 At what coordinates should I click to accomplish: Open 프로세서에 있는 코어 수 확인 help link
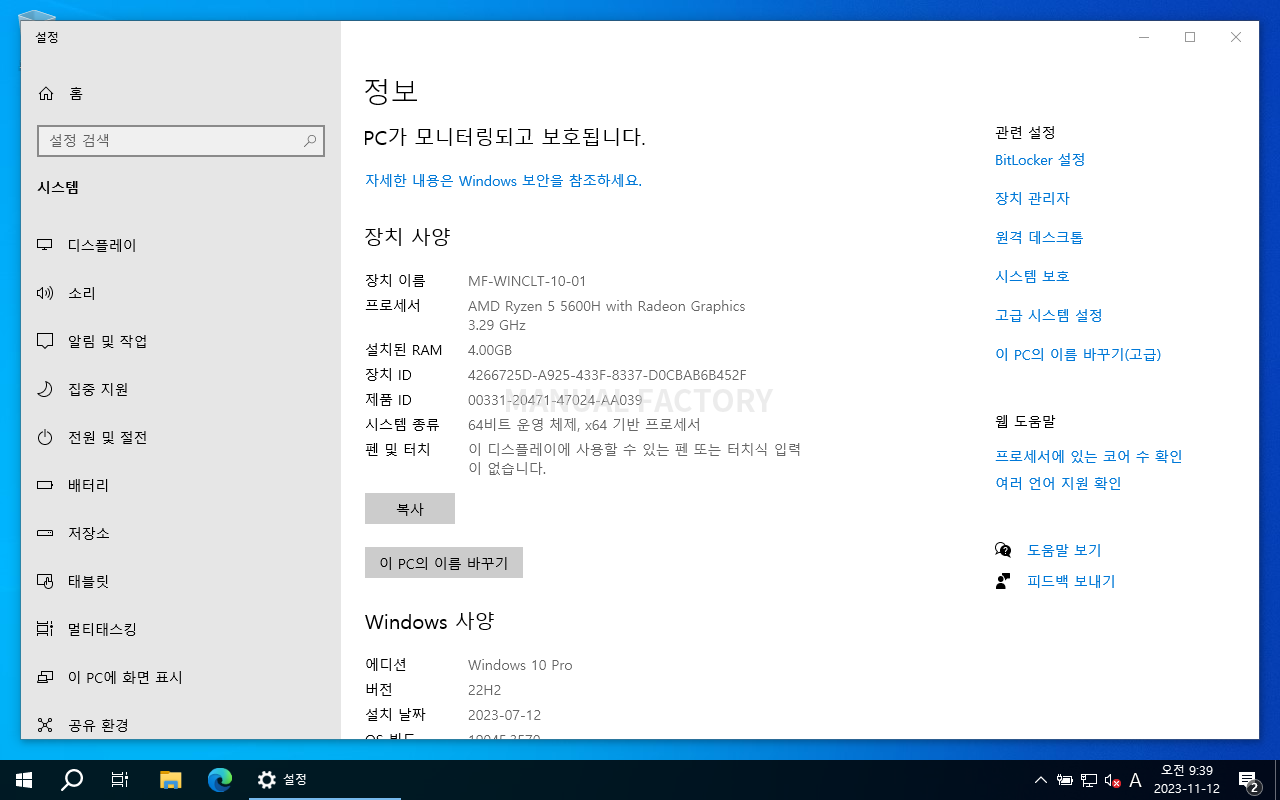coord(1089,457)
